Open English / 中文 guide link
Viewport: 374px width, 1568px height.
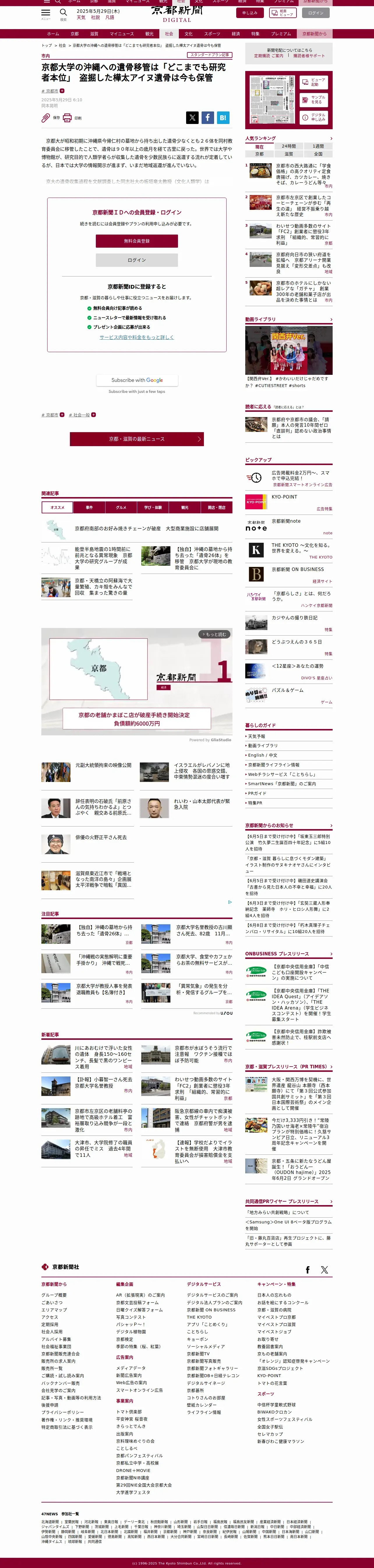point(262,755)
